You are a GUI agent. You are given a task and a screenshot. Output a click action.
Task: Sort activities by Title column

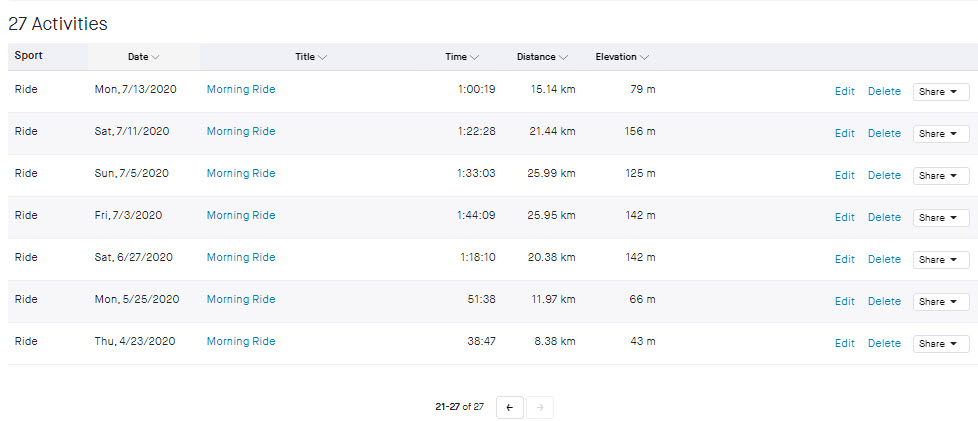[311, 57]
